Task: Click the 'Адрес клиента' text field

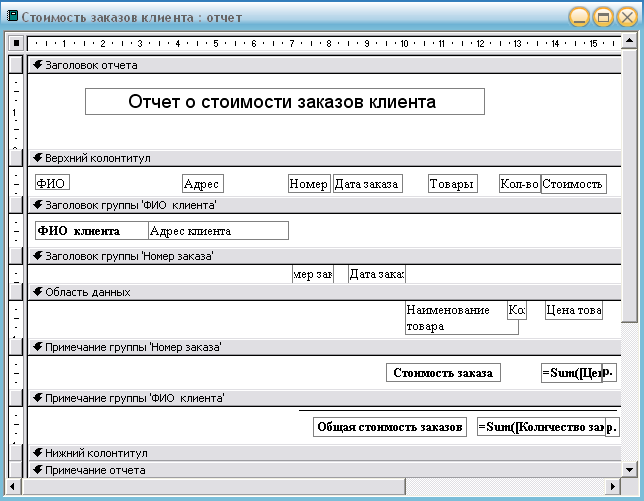Action: [217, 231]
